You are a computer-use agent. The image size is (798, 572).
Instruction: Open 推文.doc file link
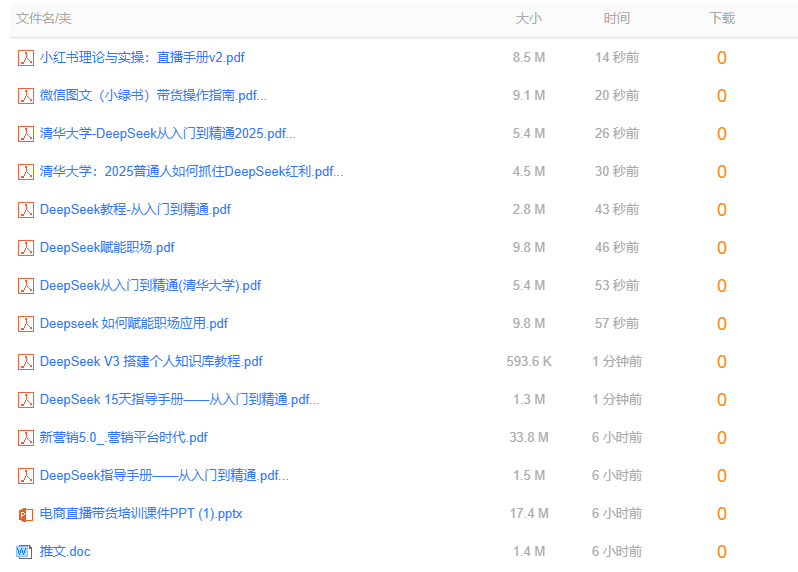click(65, 552)
